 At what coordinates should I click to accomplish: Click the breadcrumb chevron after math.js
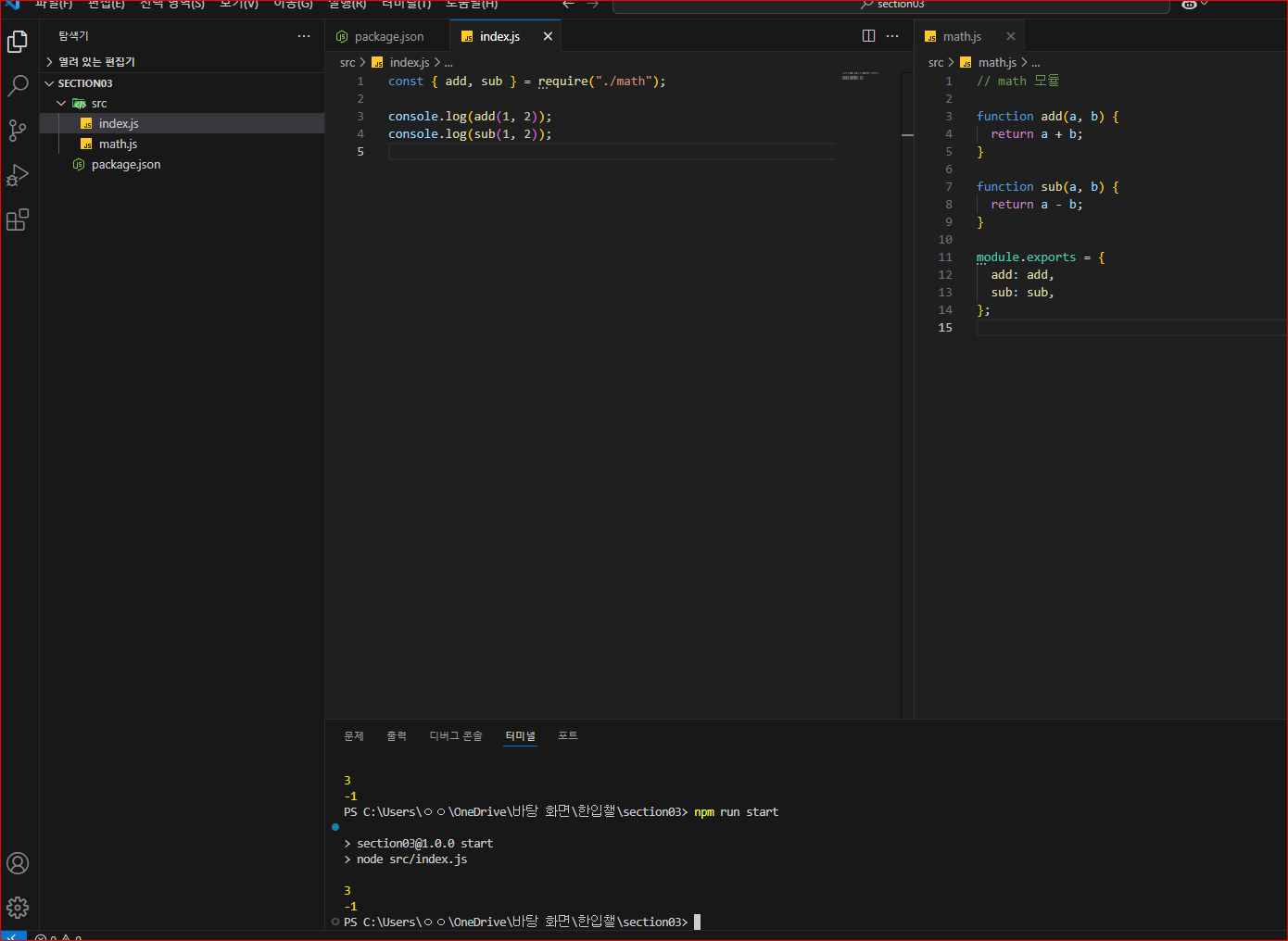coord(1024,63)
